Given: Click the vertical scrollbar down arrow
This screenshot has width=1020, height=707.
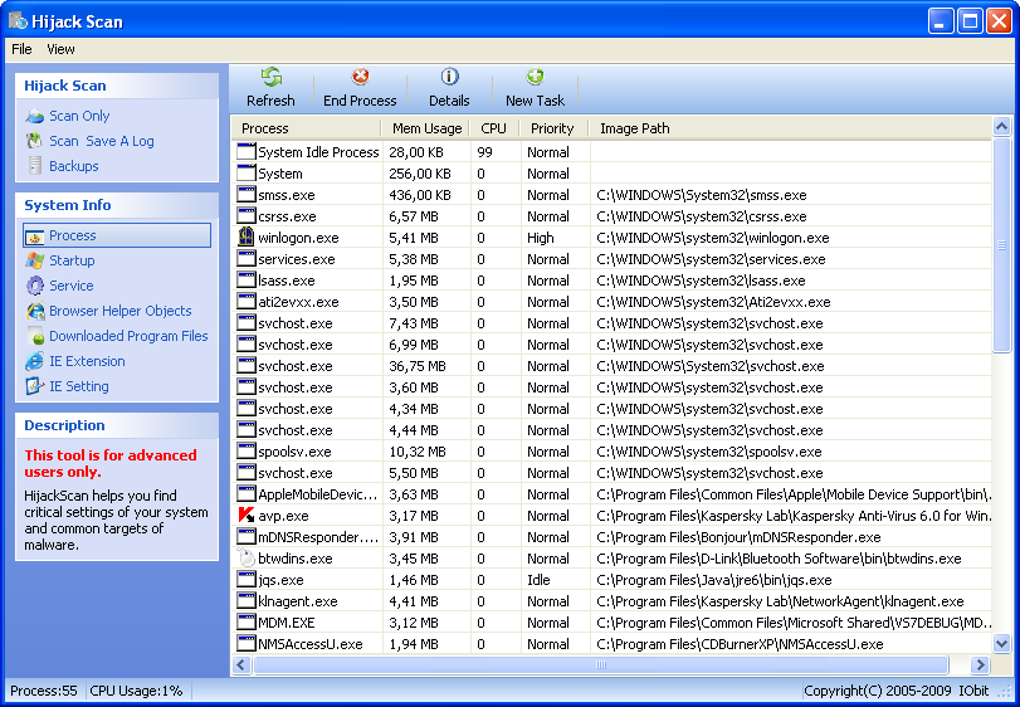Looking at the screenshot, I should 1002,644.
